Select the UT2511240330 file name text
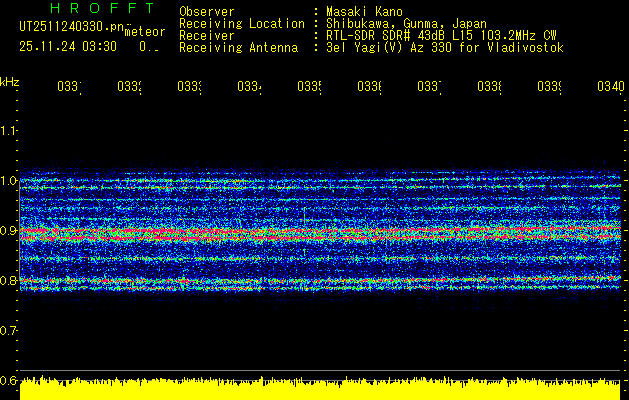629x400 pixels. [71, 26]
